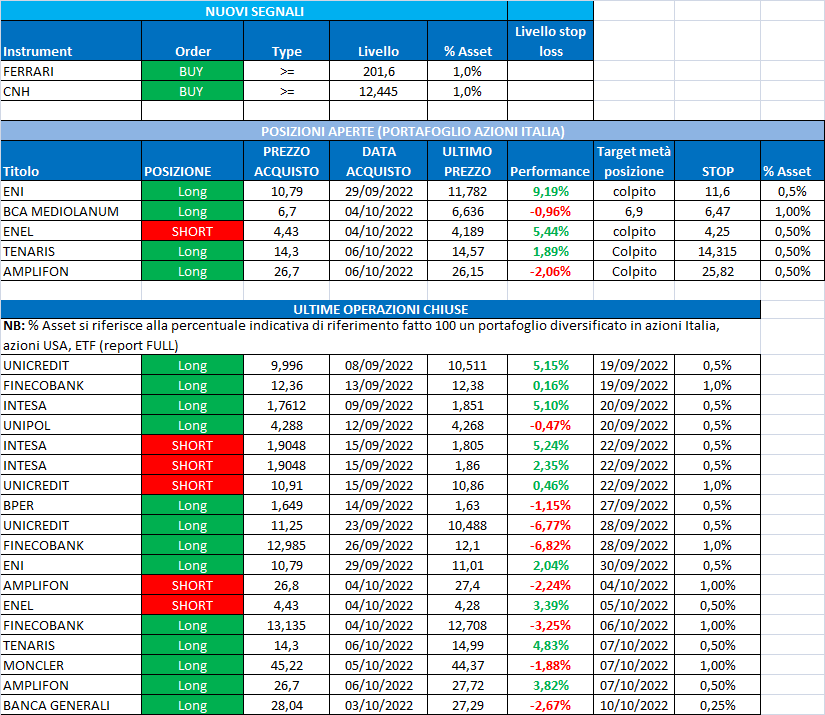Click the Type column header
The width and height of the screenshot is (825, 715).
[x=287, y=41]
